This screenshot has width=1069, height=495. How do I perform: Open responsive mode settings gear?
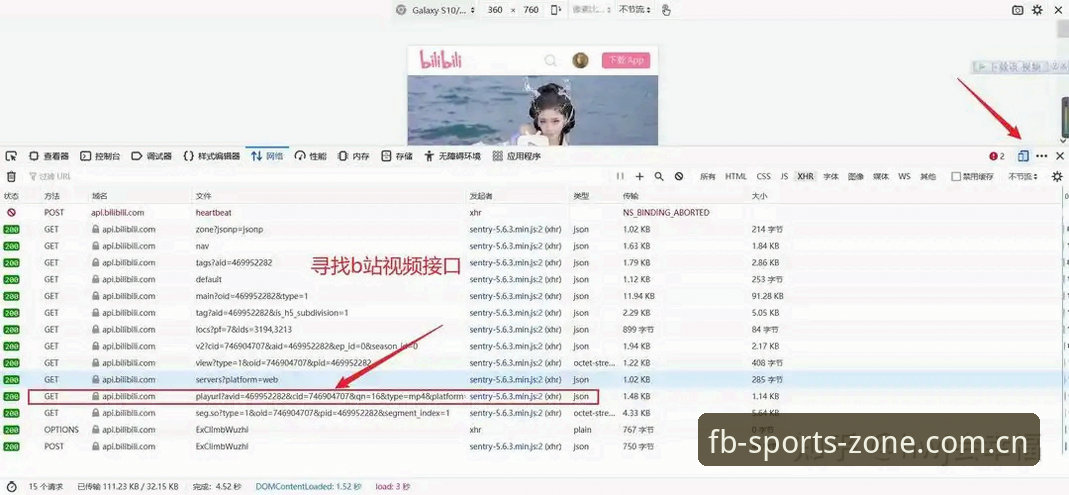(x=1037, y=10)
